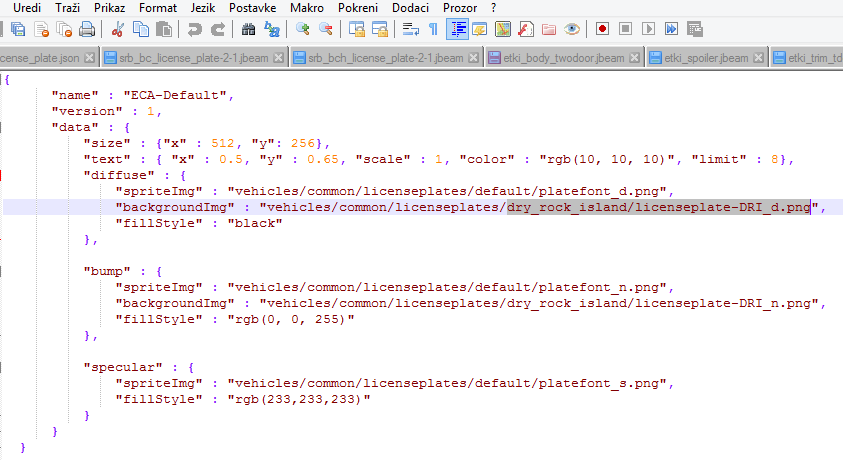Click the "black" fillStyle value
Screen dimensions: 843x460
click(x=255, y=224)
